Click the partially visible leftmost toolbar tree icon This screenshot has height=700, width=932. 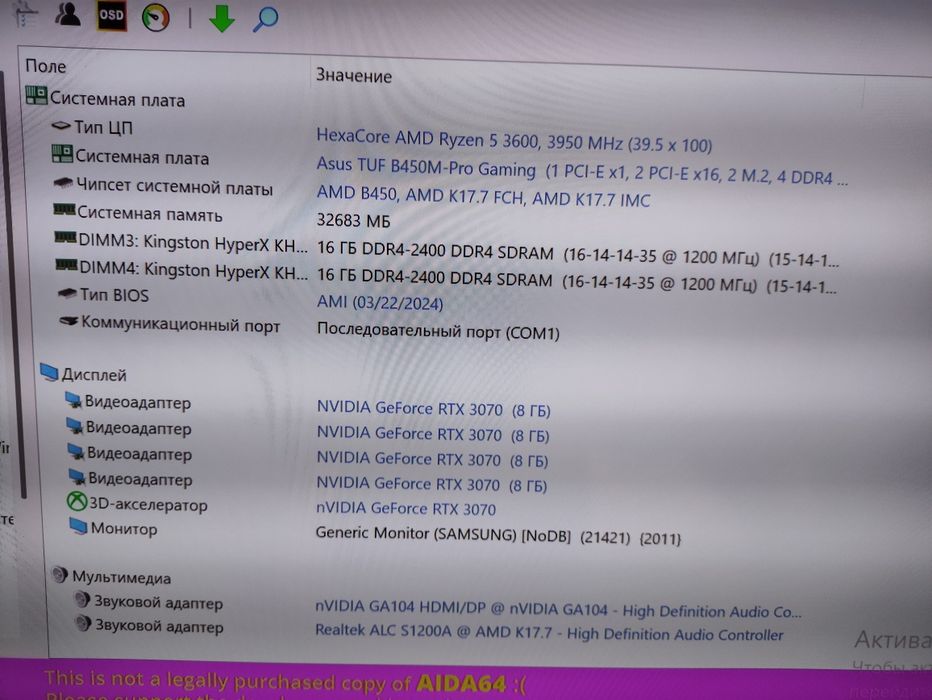click(x=26, y=14)
